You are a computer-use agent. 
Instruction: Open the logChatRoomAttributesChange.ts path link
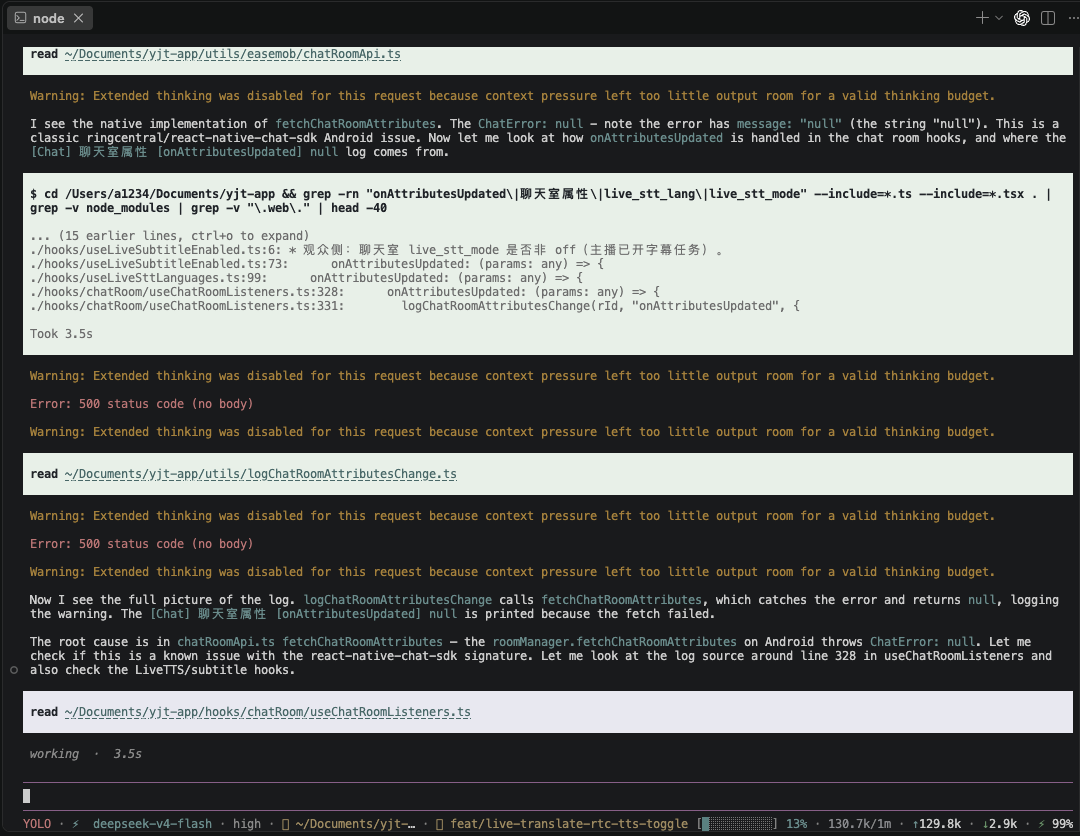point(260,474)
